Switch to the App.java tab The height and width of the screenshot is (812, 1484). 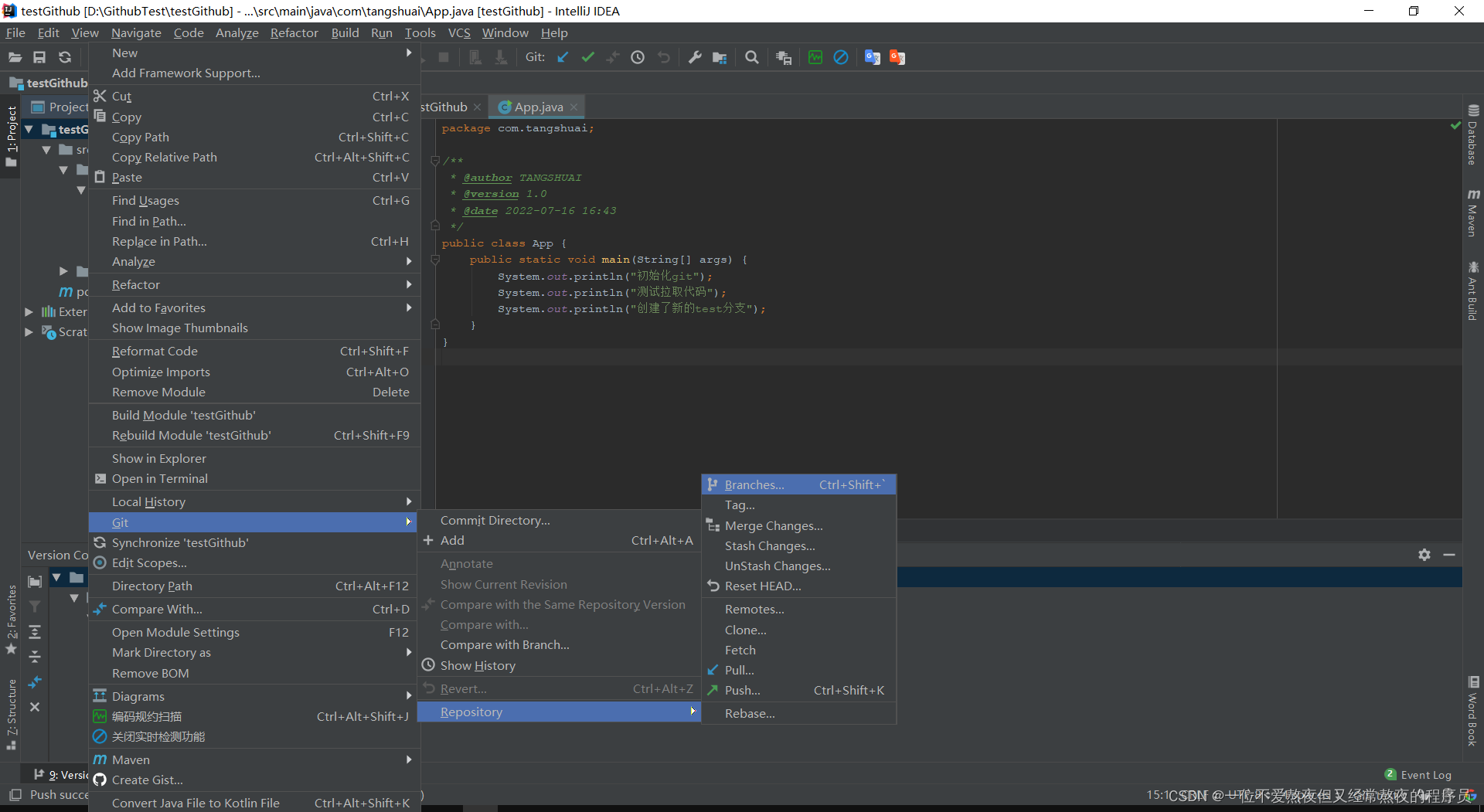(539, 107)
